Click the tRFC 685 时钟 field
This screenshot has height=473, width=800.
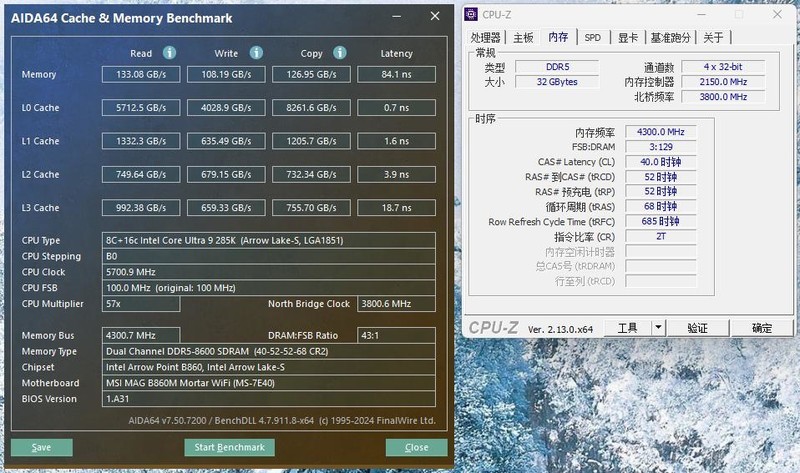[661, 221]
